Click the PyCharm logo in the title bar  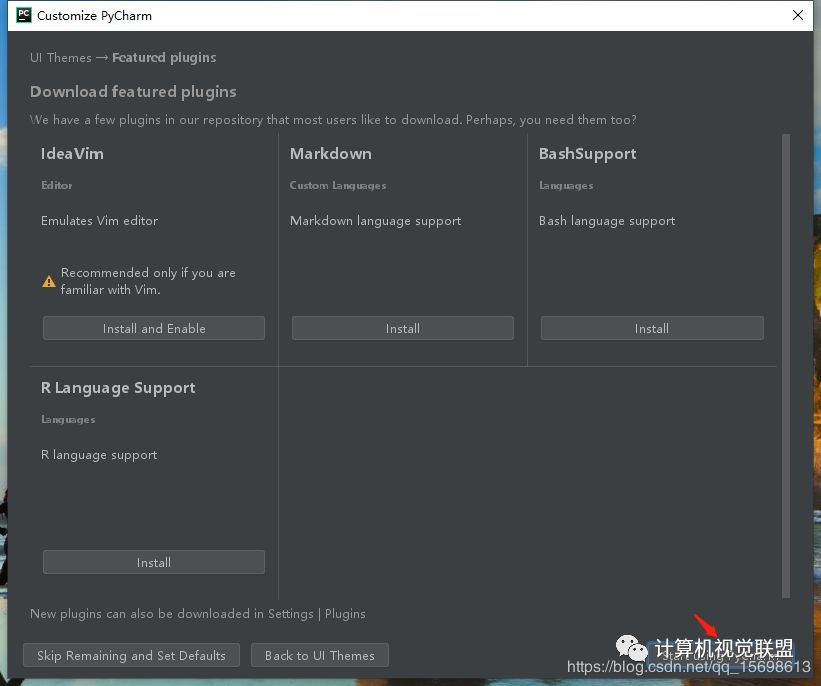coord(24,15)
